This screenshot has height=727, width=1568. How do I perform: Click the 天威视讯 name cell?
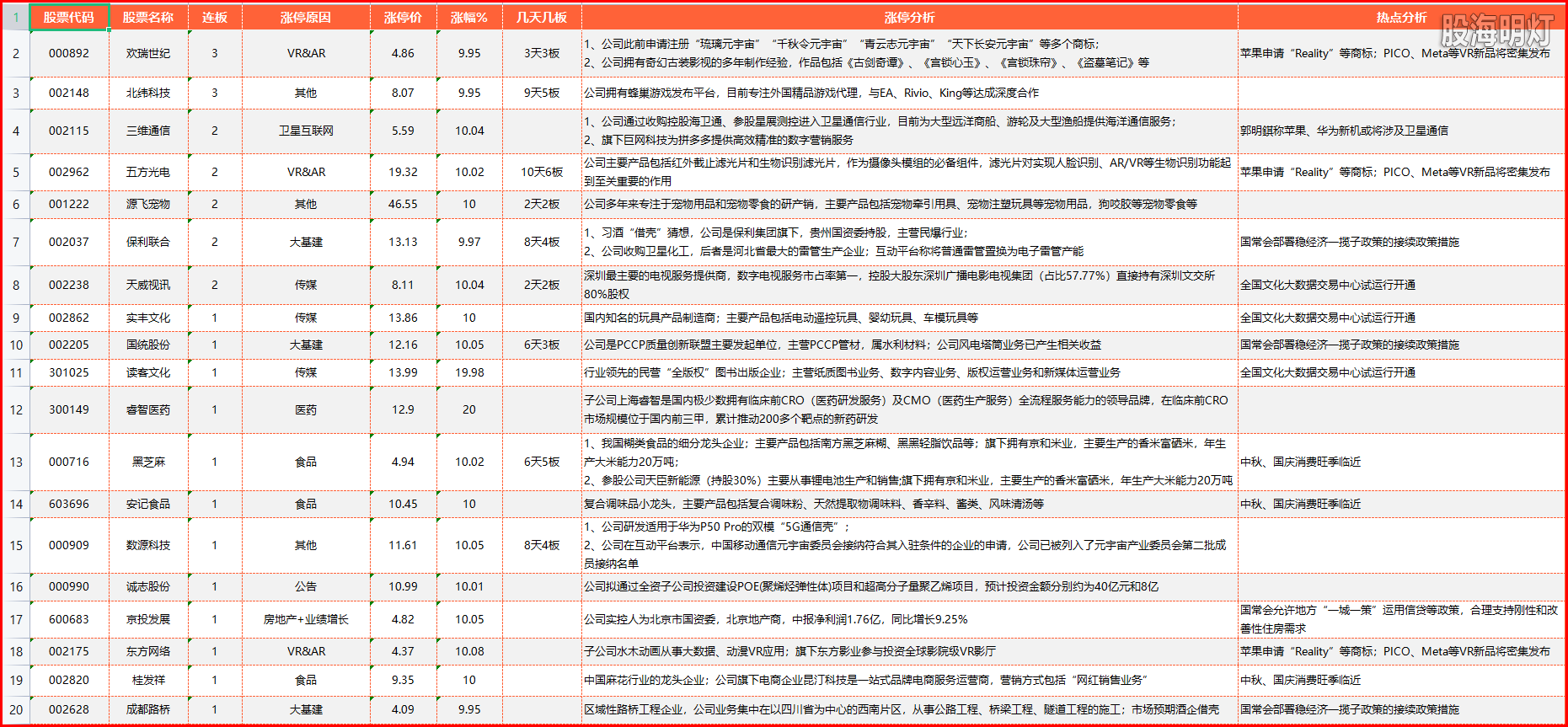[x=148, y=285]
